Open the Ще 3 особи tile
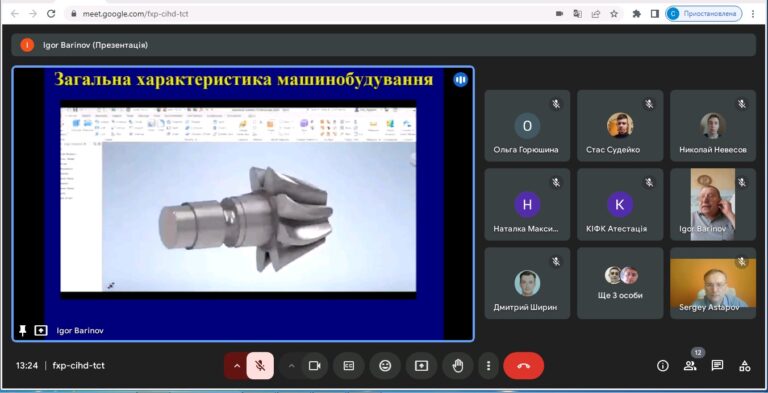This screenshot has height=393, width=768. 620,283
